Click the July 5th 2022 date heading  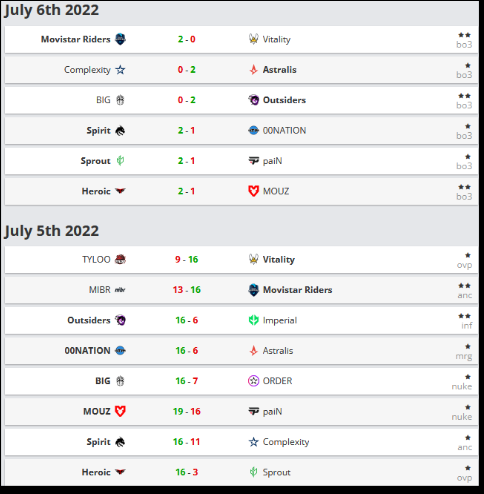coord(52,231)
